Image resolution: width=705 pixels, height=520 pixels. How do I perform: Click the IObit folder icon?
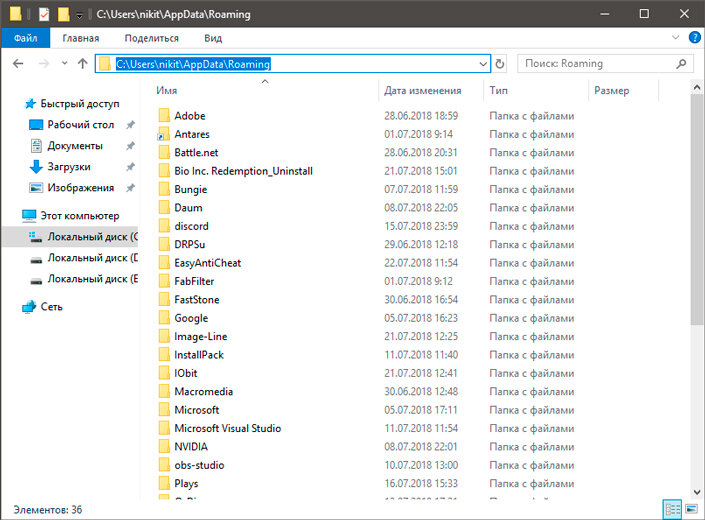(x=164, y=373)
